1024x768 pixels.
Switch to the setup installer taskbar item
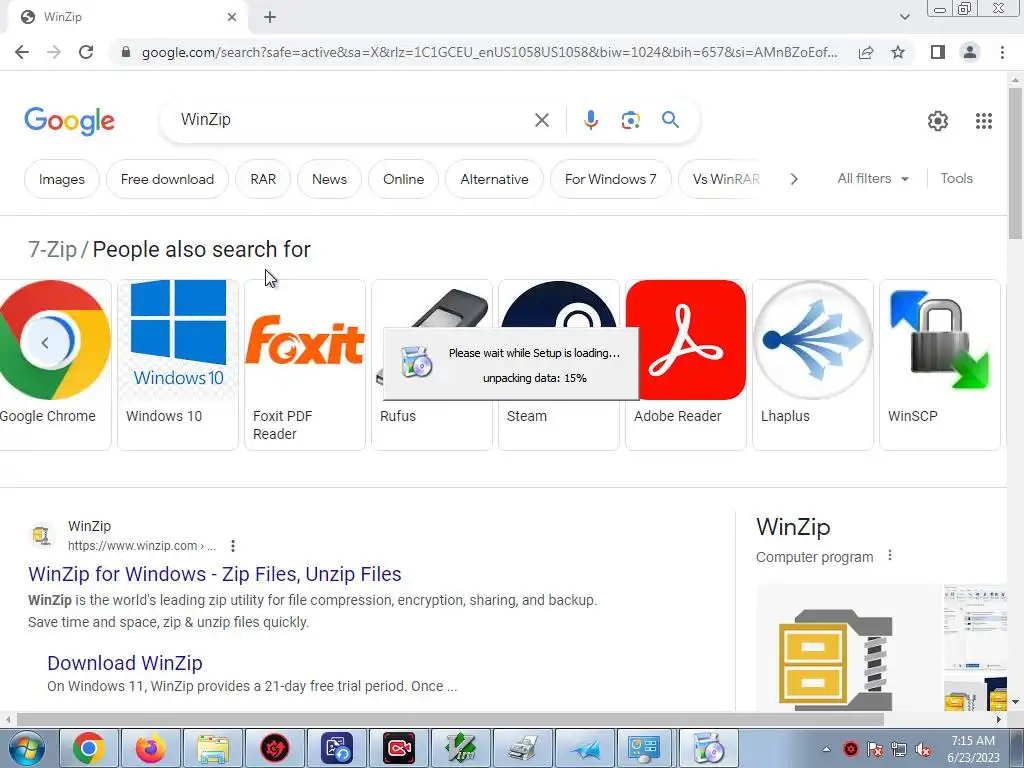click(x=709, y=748)
